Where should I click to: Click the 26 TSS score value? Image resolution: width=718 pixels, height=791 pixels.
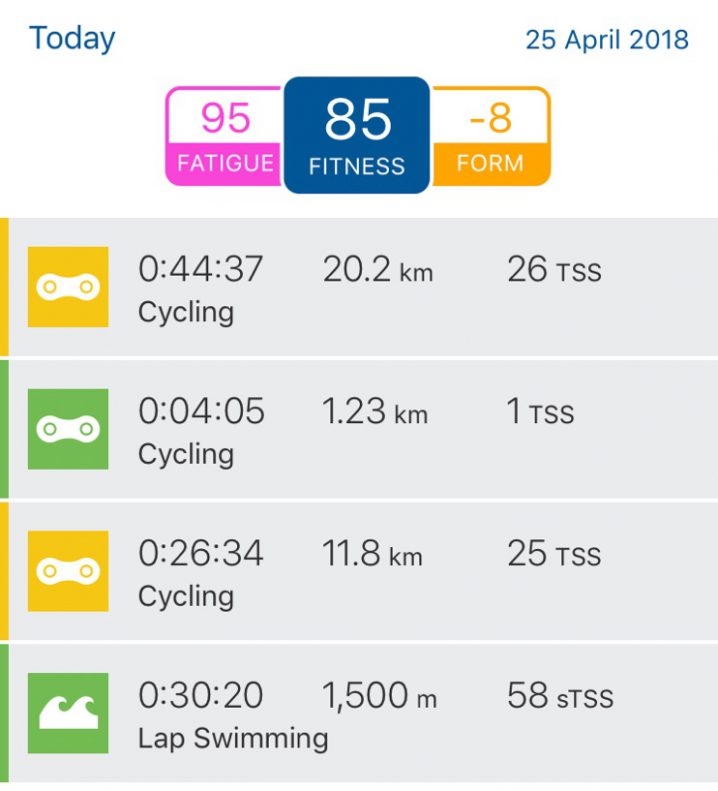point(554,270)
